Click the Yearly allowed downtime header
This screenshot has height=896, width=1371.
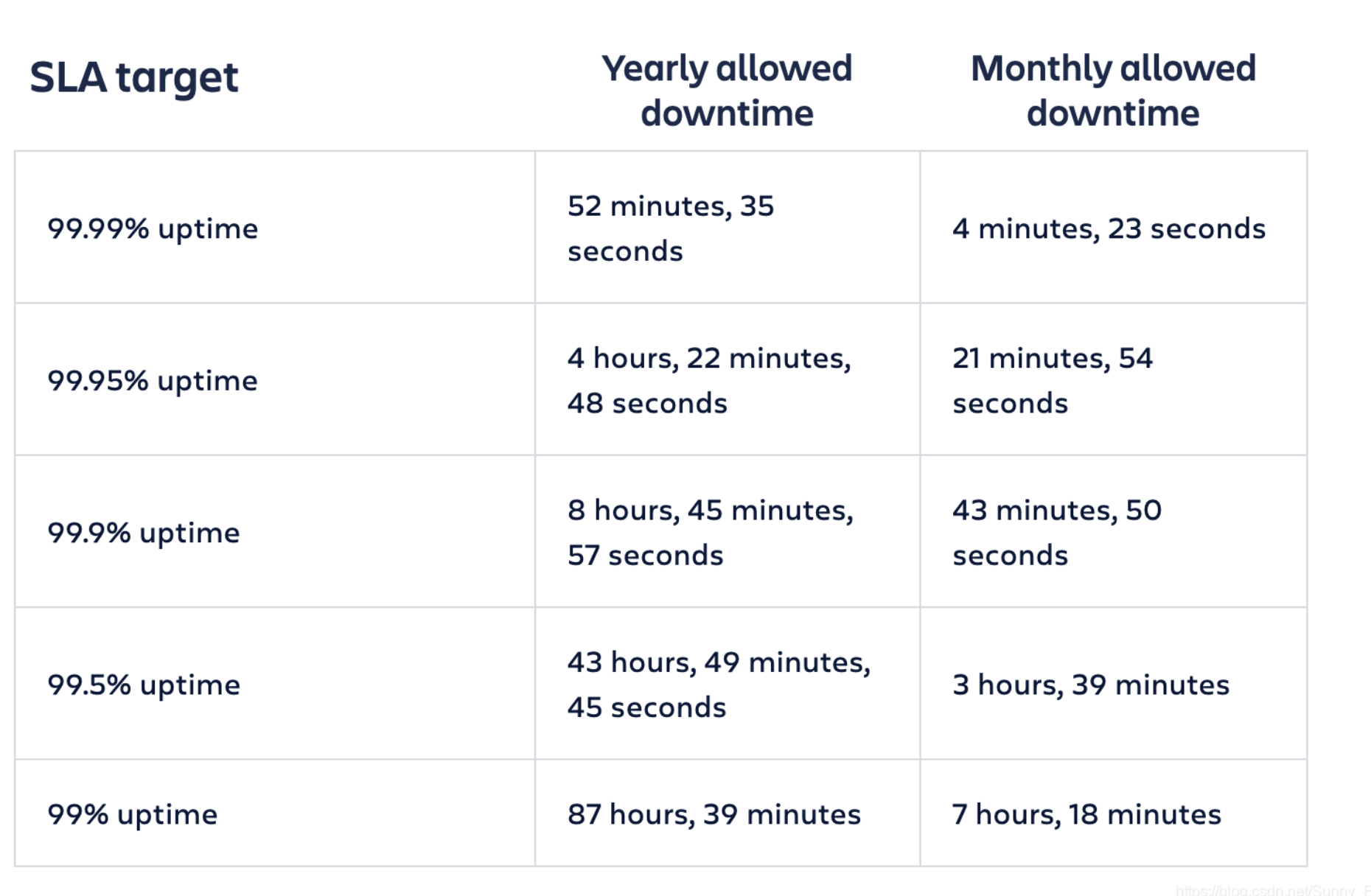[727, 91]
